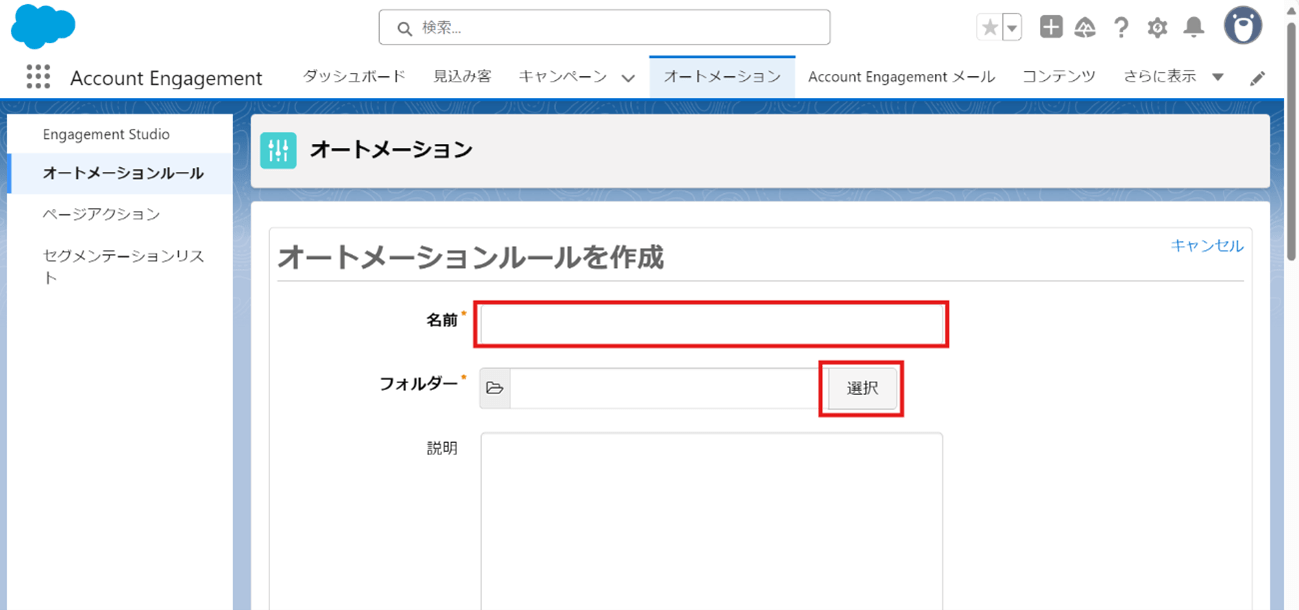Open the ダッシュボード tab
This screenshot has height=610, width=1299.
click(x=354, y=77)
